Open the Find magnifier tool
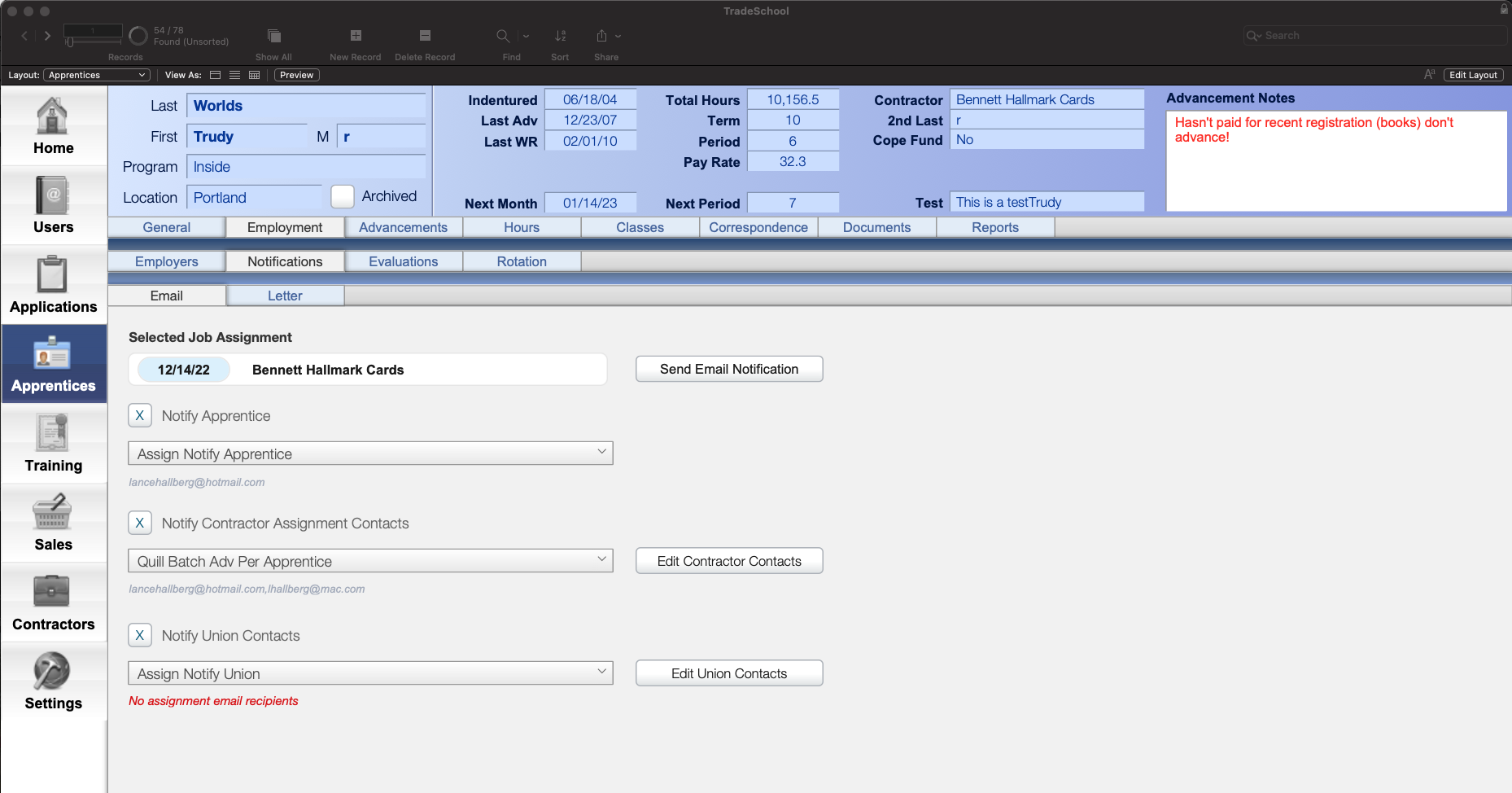This screenshot has width=1512, height=793. point(503,36)
